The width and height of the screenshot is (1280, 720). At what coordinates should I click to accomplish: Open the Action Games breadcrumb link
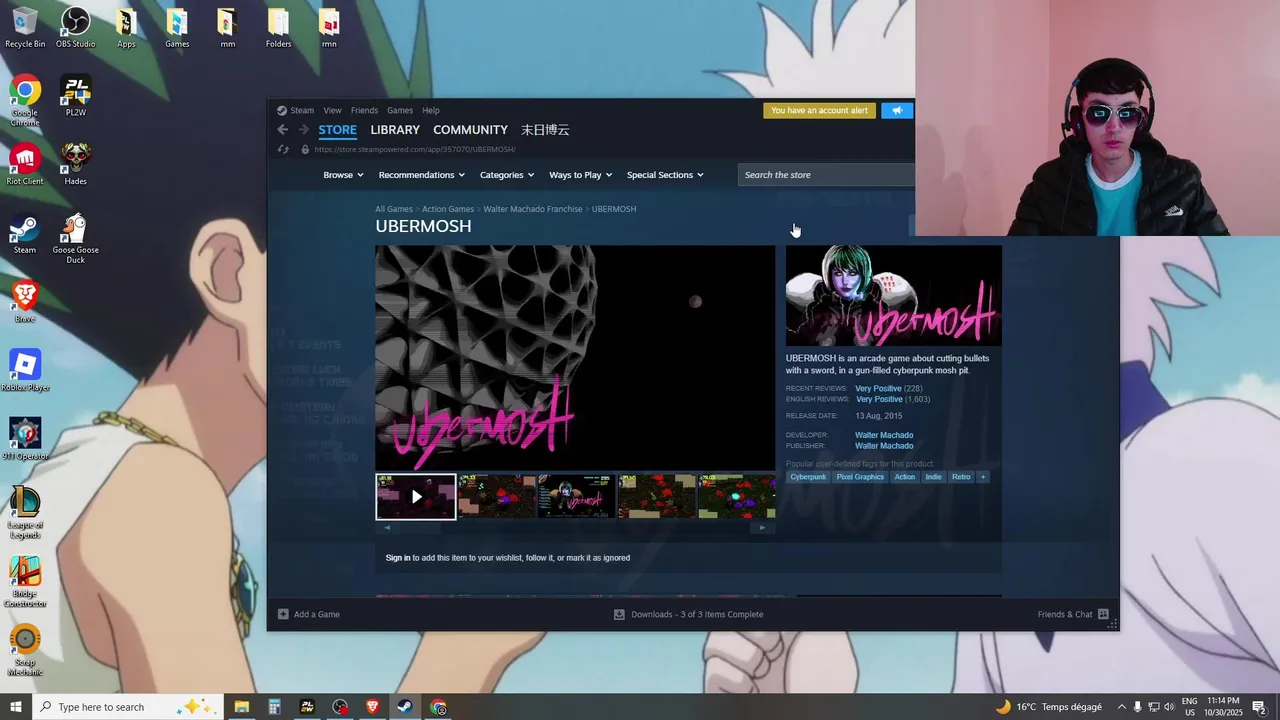448,209
